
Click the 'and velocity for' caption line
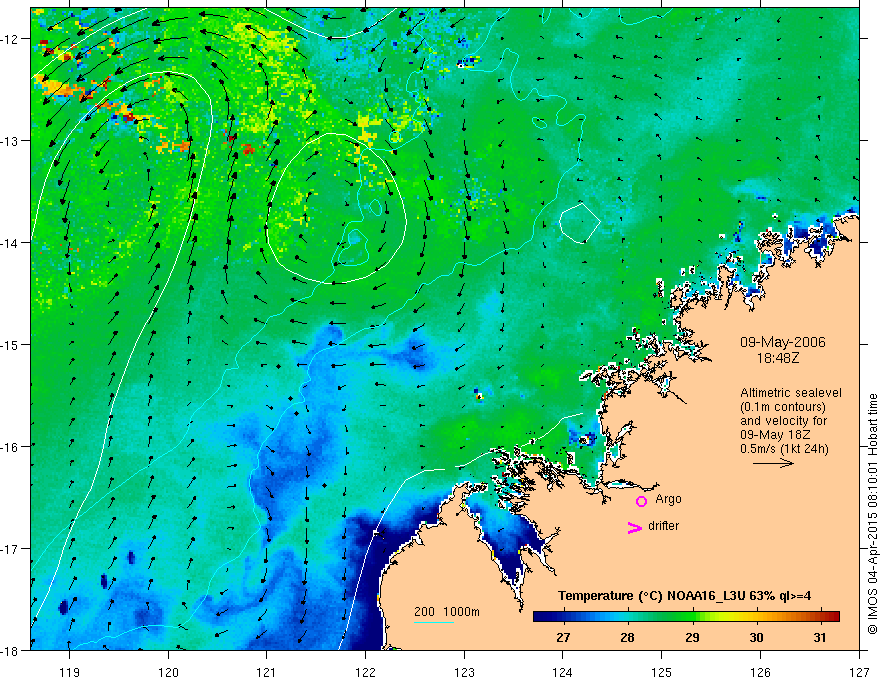click(x=783, y=421)
